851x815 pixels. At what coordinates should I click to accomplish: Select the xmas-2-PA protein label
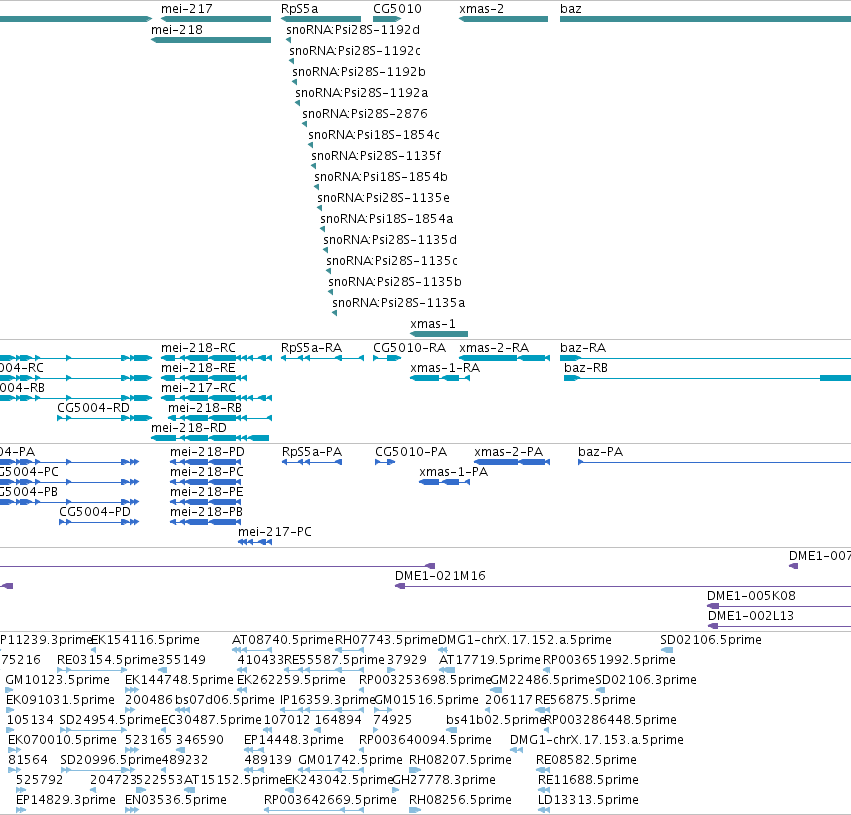(x=509, y=452)
